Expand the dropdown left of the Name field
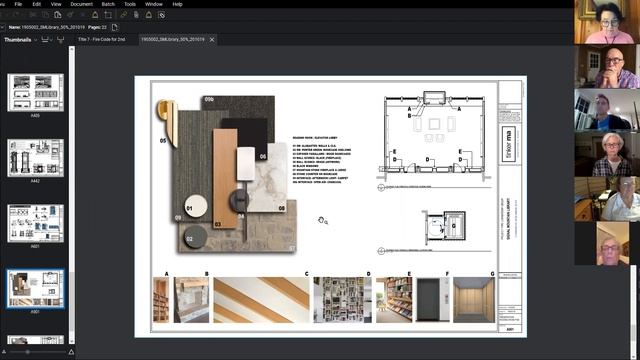This screenshot has width=640, height=360. pos(2,27)
